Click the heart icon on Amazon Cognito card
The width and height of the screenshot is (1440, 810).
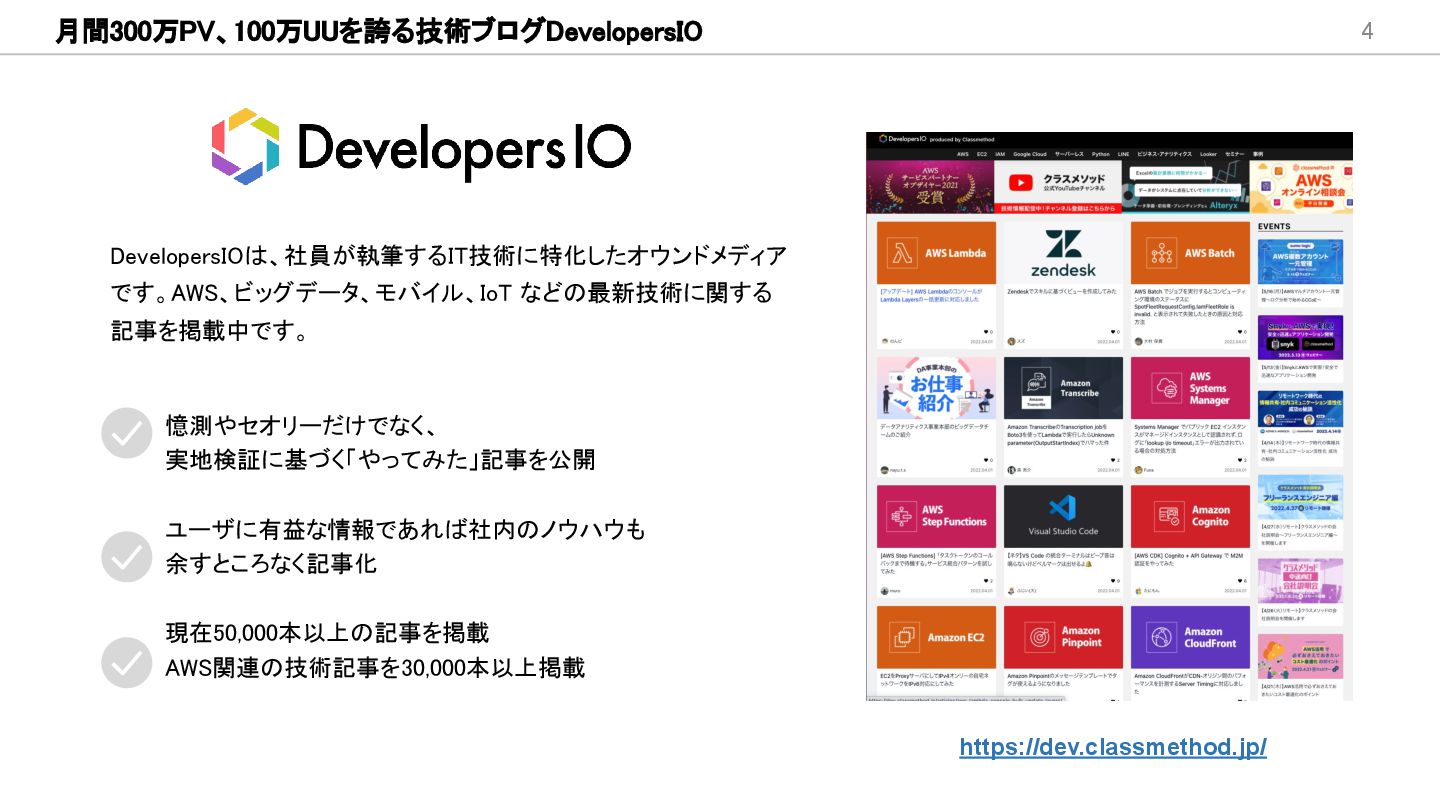[x=1239, y=581]
